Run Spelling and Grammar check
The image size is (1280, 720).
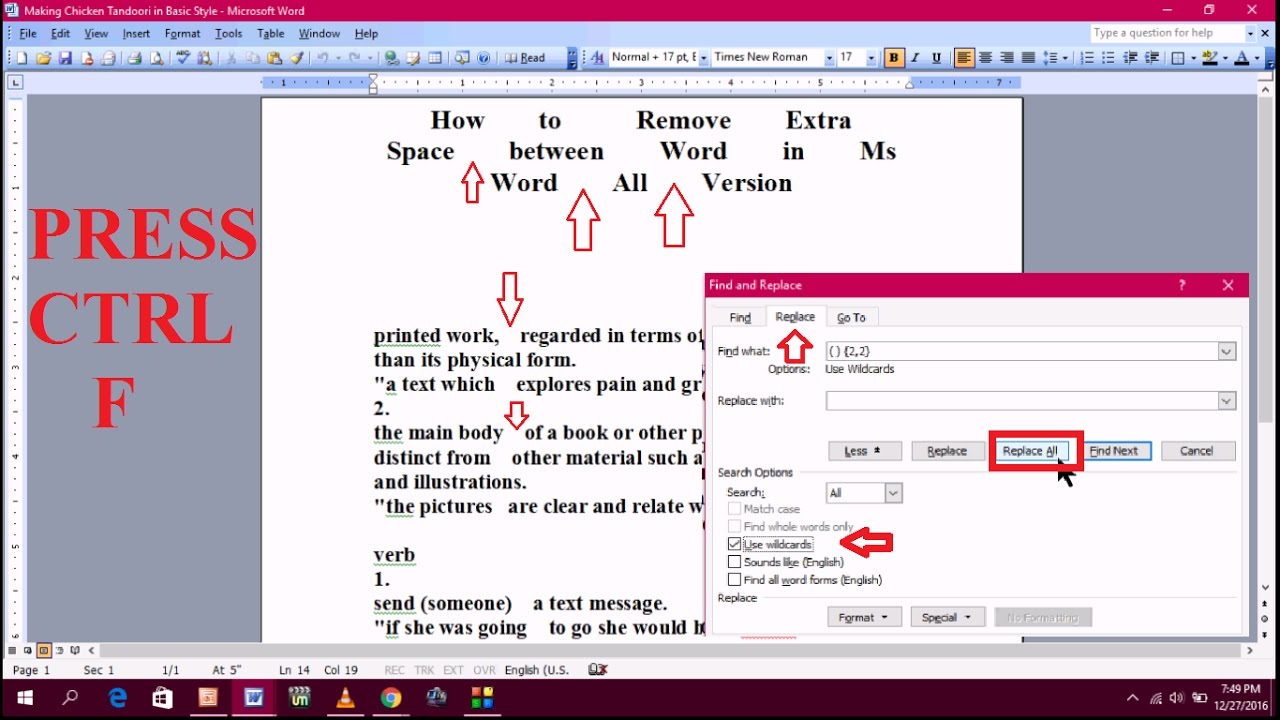point(183,58)
